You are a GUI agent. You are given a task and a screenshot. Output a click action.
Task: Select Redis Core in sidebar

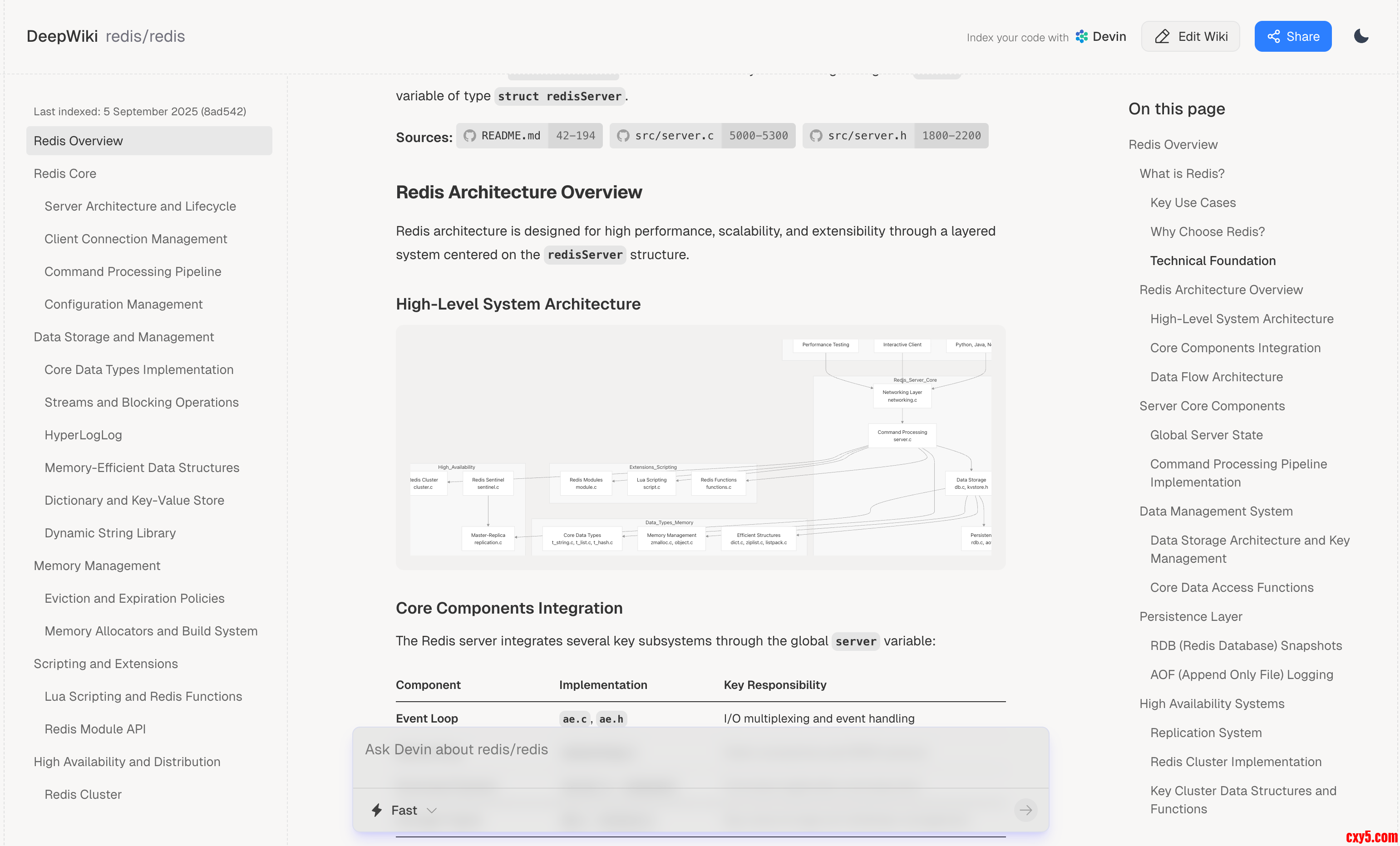[65, 173]
